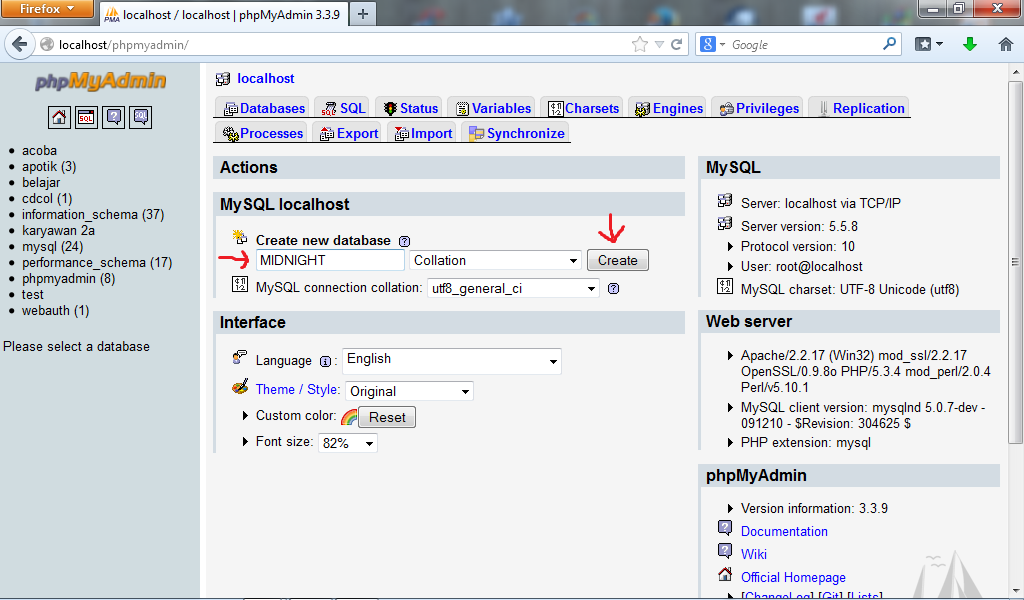Viewport: 1024px width, 600px height.
Task: Open the Export tab
Action: point(349,133)
